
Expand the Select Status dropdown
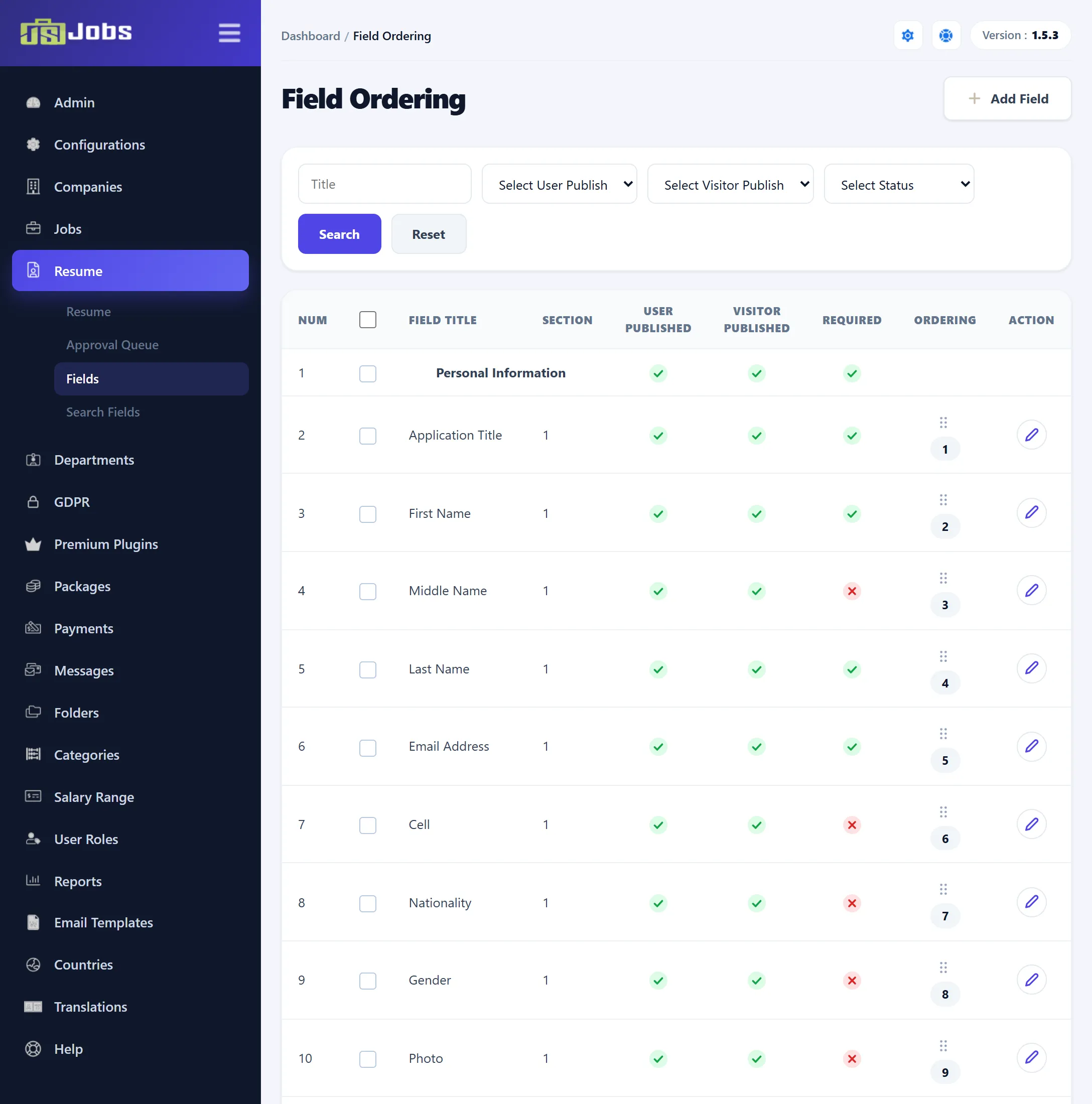898,184
